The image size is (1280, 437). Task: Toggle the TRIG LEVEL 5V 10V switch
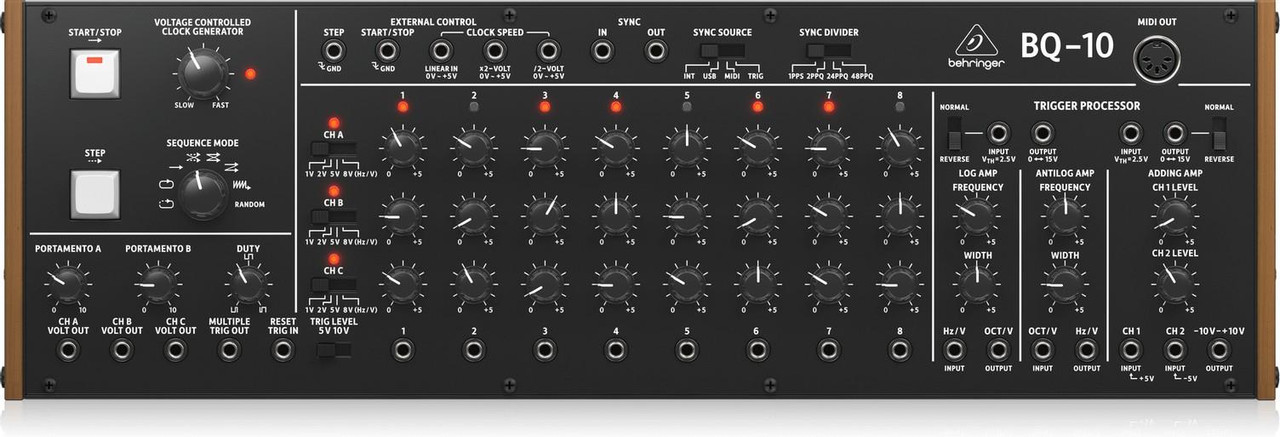[x=333, y=350]
